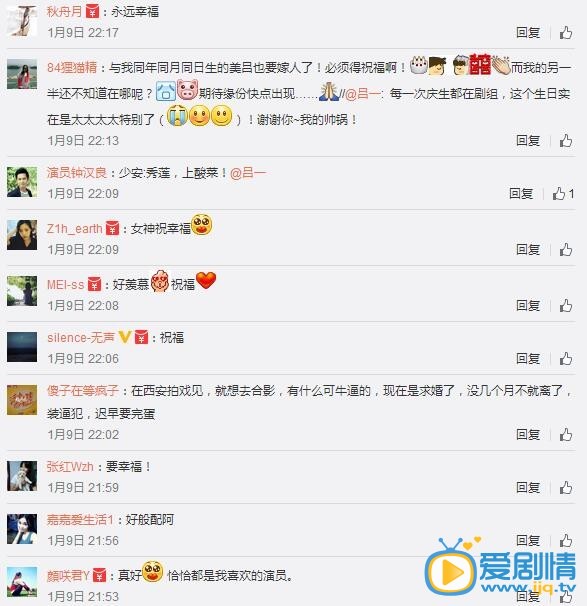The height and width of the screenshot is (606, 587).
Task: Open the @吕一 mention in 演员钟汉良's comment
Action: coord(248,173)
